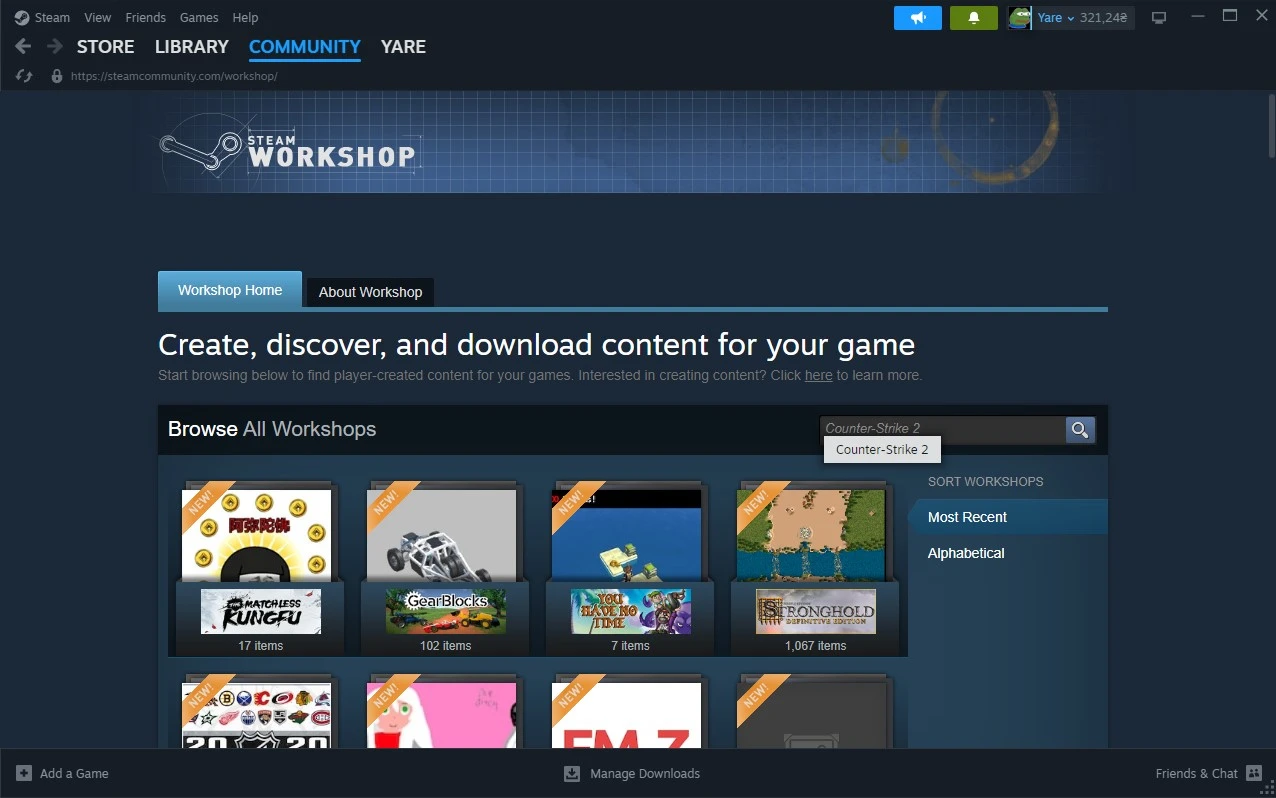The height and width of the screenshot is (798, 1276).
Task: Click the You Have No Time logo
Action: pos(631,611)
